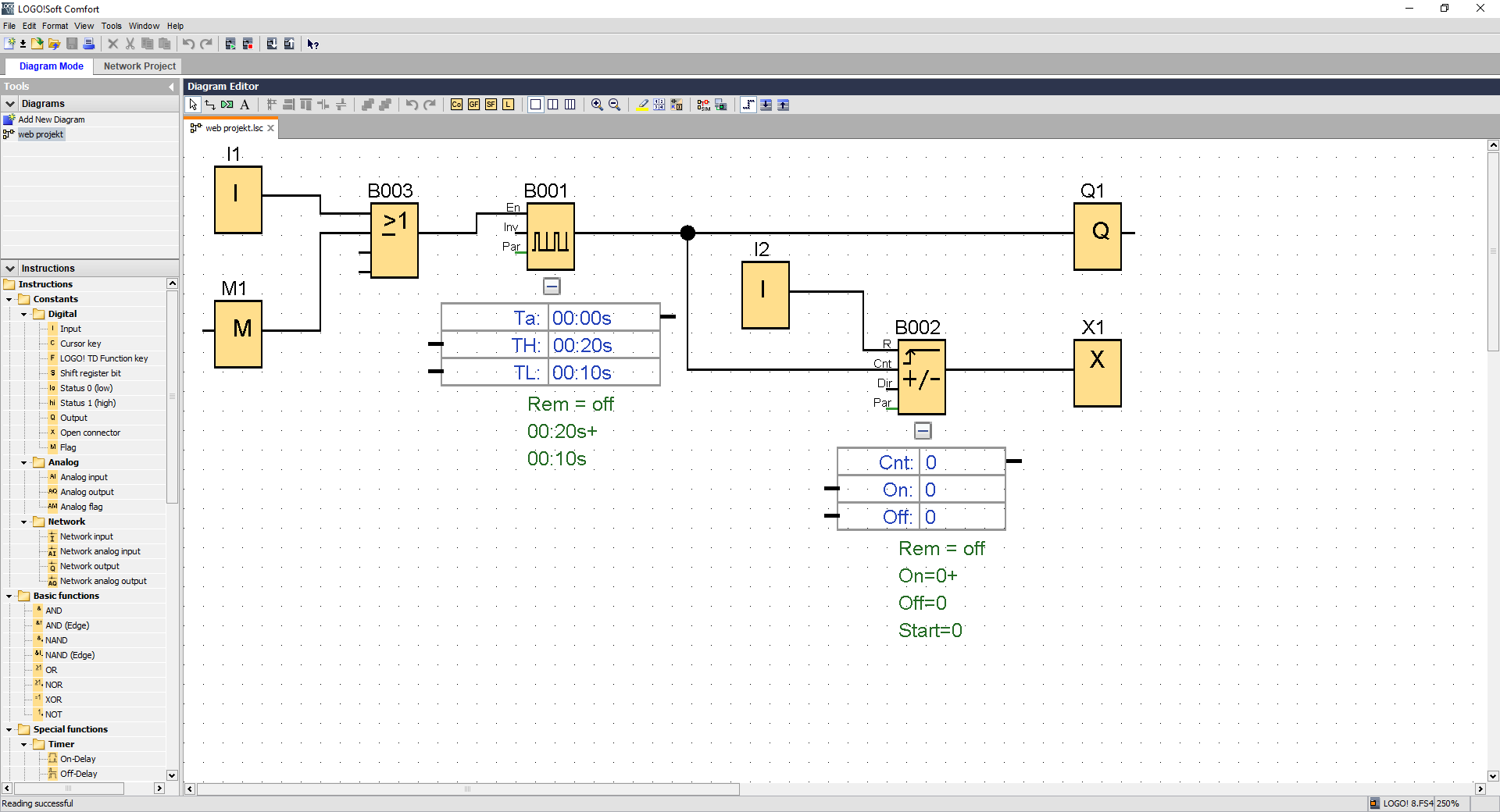
Task: Select the On-Delay timer instruction
Action: point(77,759)
